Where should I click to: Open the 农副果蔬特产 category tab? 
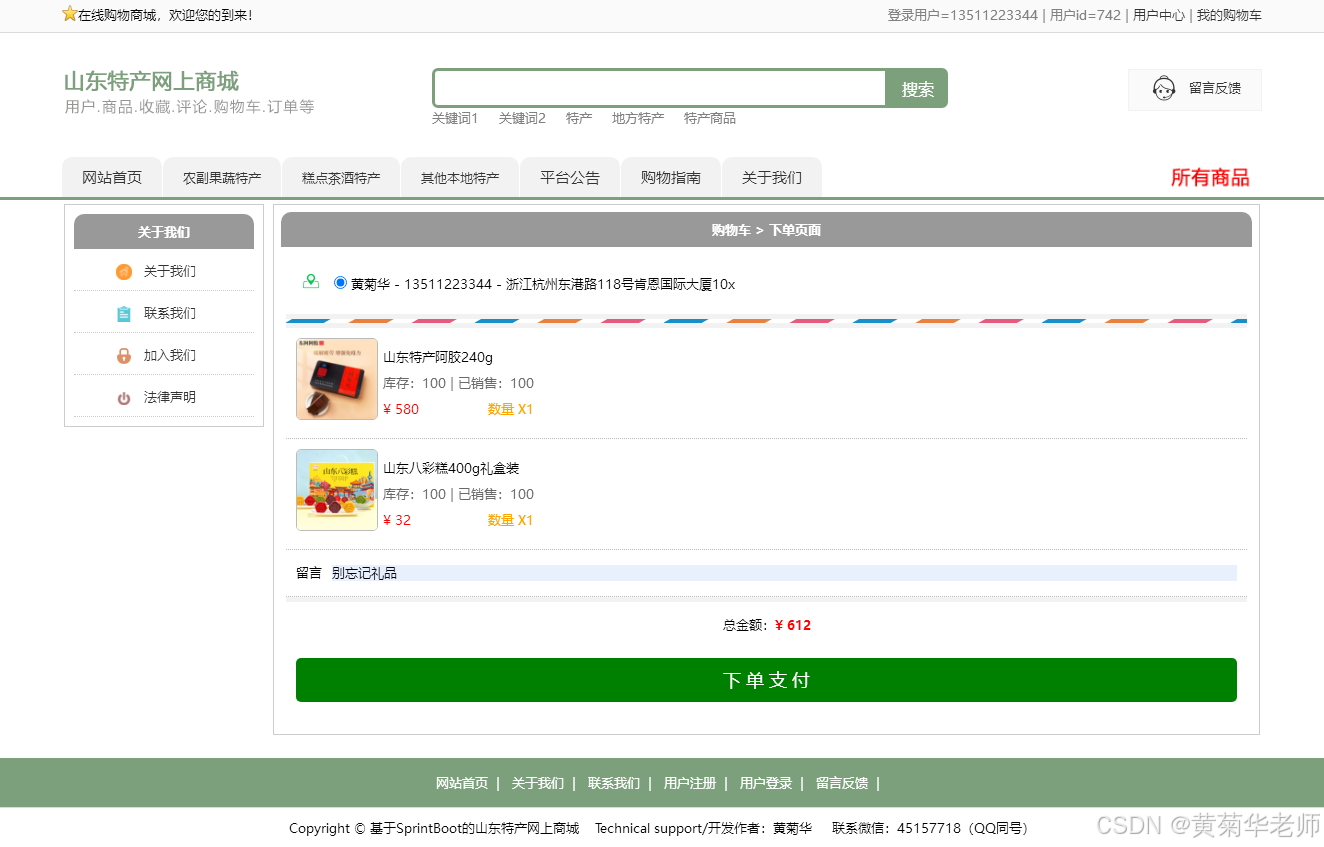click(x=222, y=177)
